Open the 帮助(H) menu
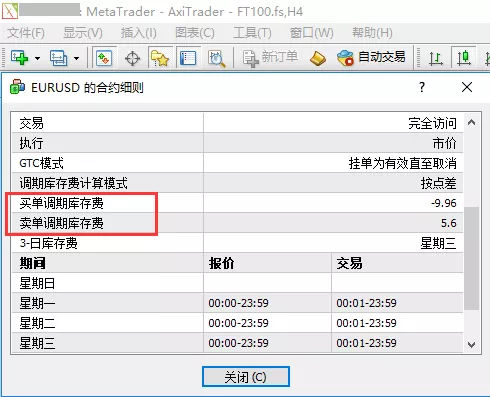490x397 pixels. (372, 33)
